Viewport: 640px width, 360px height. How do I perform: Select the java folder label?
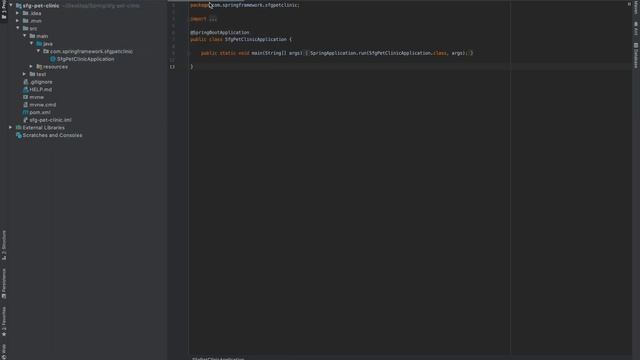point(48,44)
